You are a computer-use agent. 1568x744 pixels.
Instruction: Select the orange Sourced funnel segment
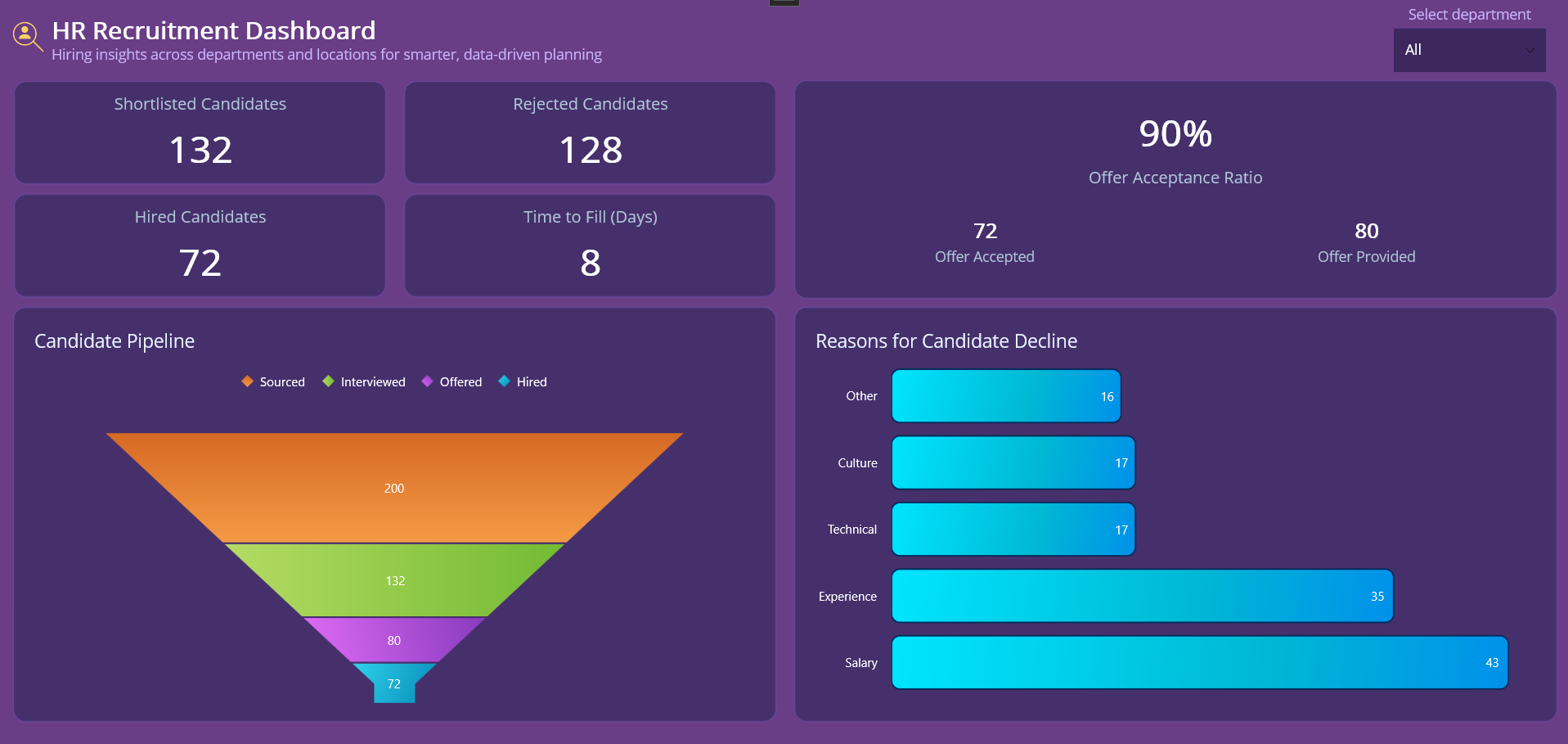coord(394,488)
